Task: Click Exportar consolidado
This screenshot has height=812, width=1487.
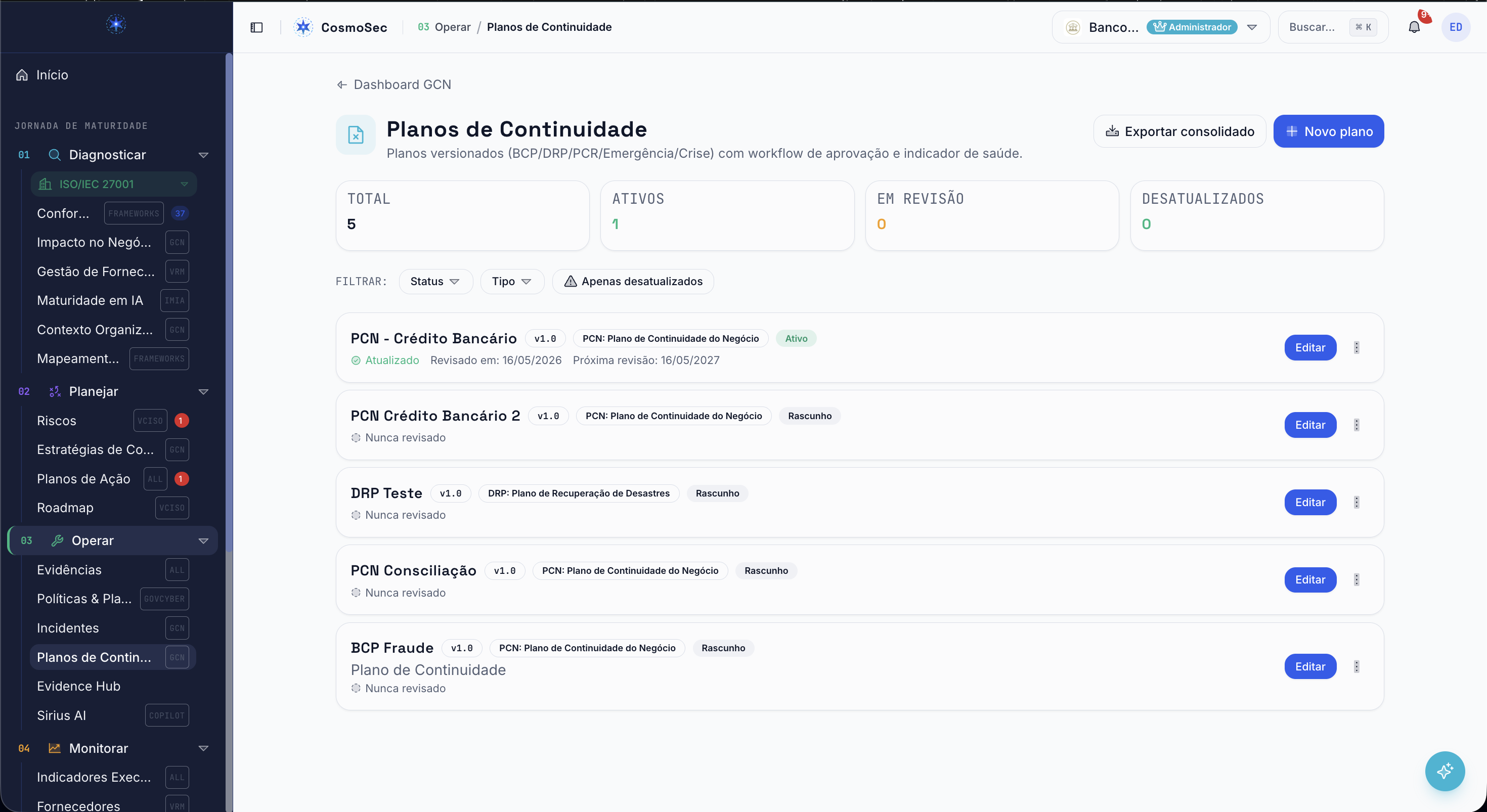Action: (1179, 131)
